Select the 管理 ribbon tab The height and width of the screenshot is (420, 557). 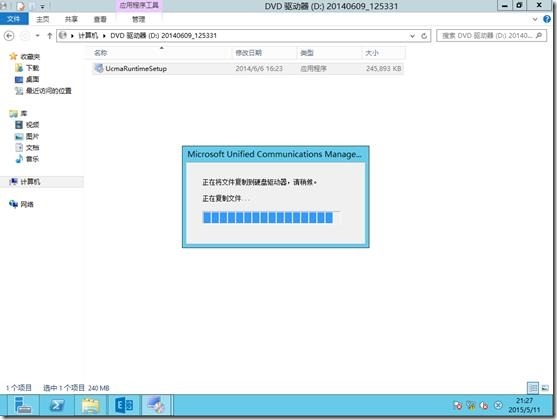(139, 19)
